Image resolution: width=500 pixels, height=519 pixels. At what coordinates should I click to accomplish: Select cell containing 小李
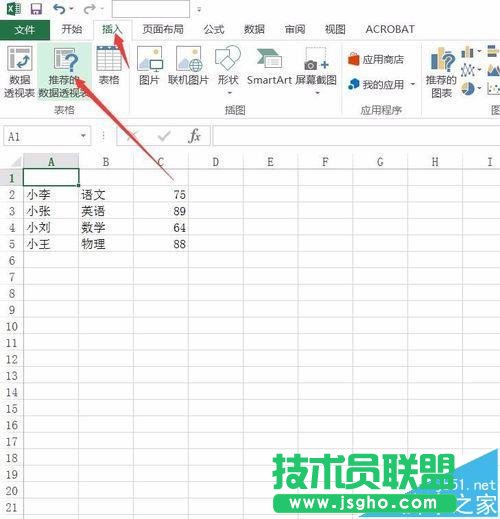[x=51, y=195]
